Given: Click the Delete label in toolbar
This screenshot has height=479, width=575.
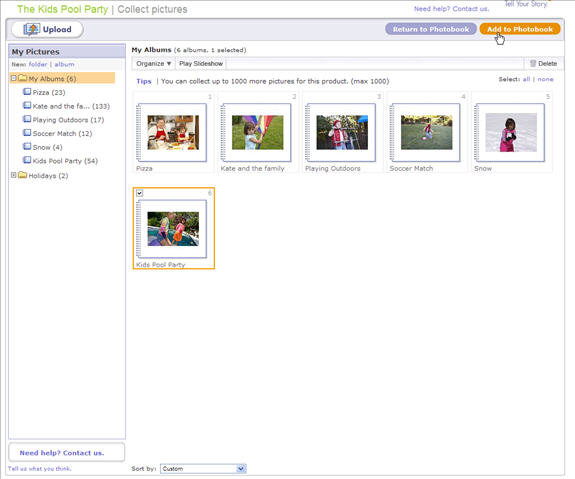Looking at the screenshot, I should (x=547, y=63).
